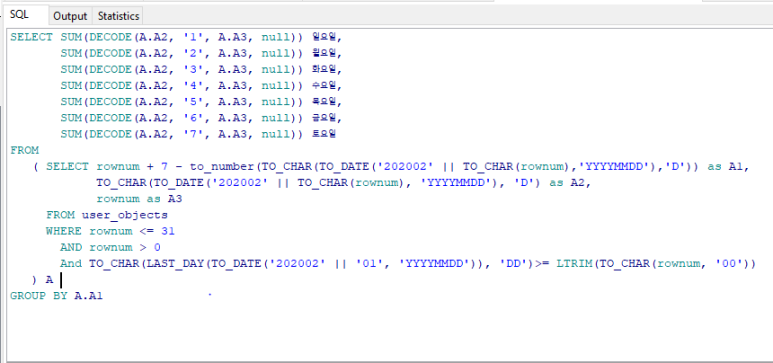Click the 목요일 column alias
This screenshot has width=773, height=363.
324,102
